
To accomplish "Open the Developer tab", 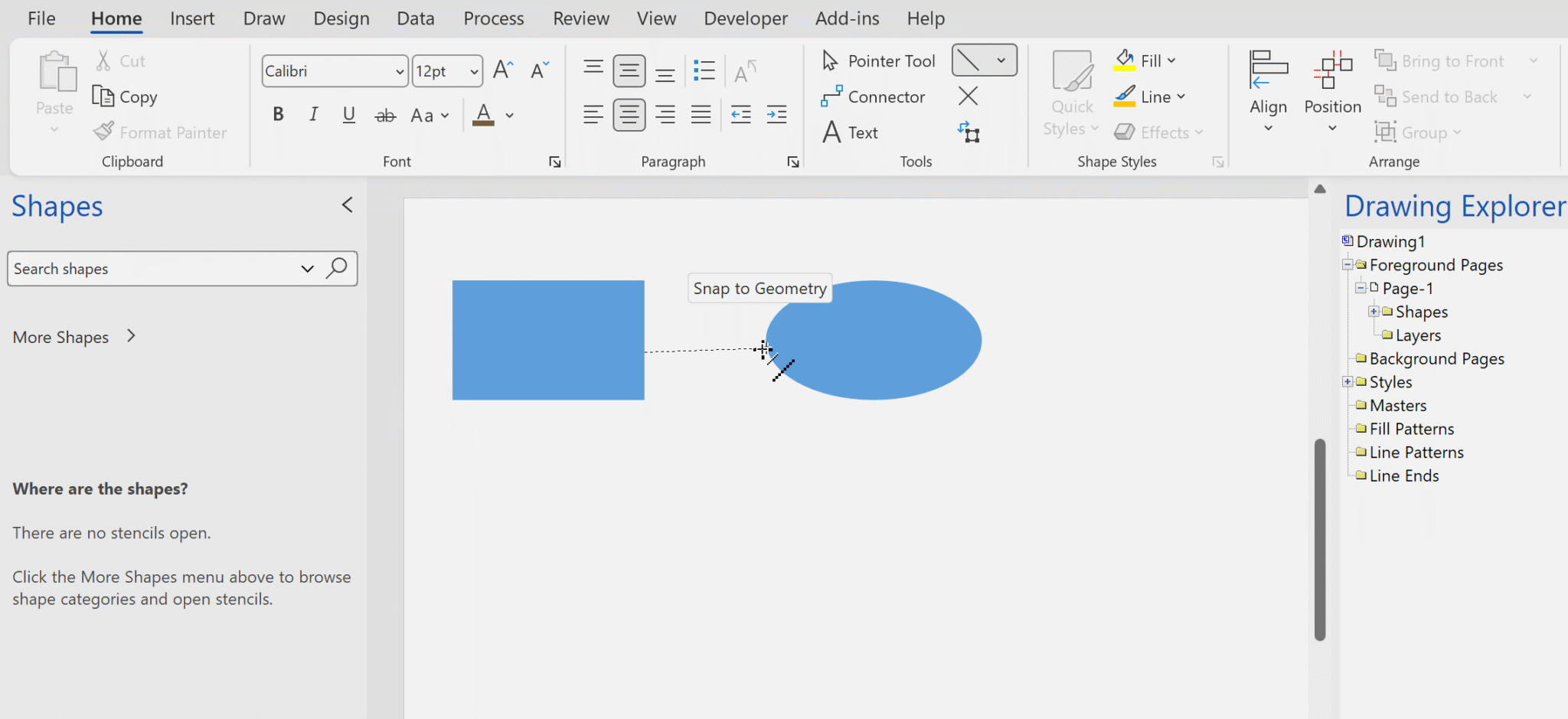I will tap(746, 18).
